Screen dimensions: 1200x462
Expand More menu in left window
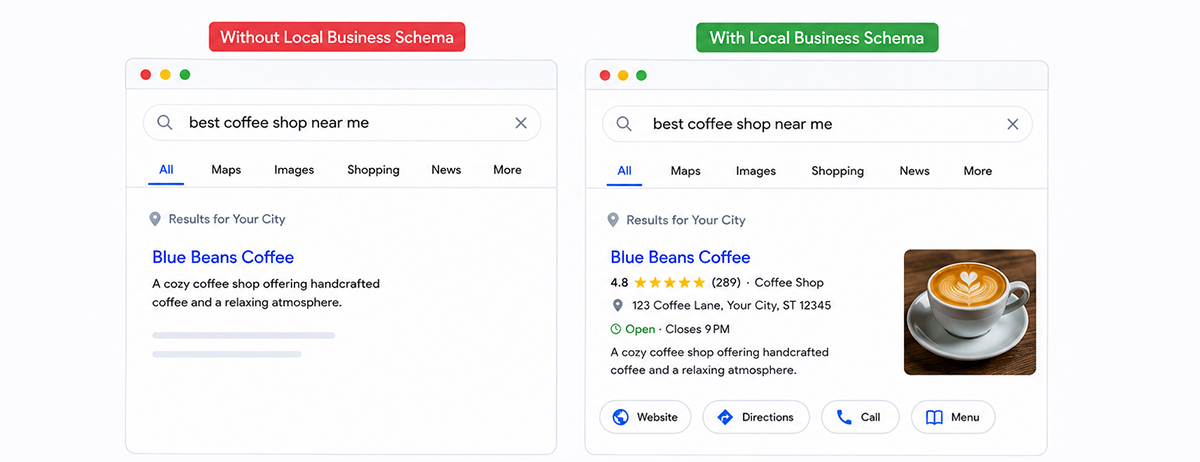pos(507,170)
